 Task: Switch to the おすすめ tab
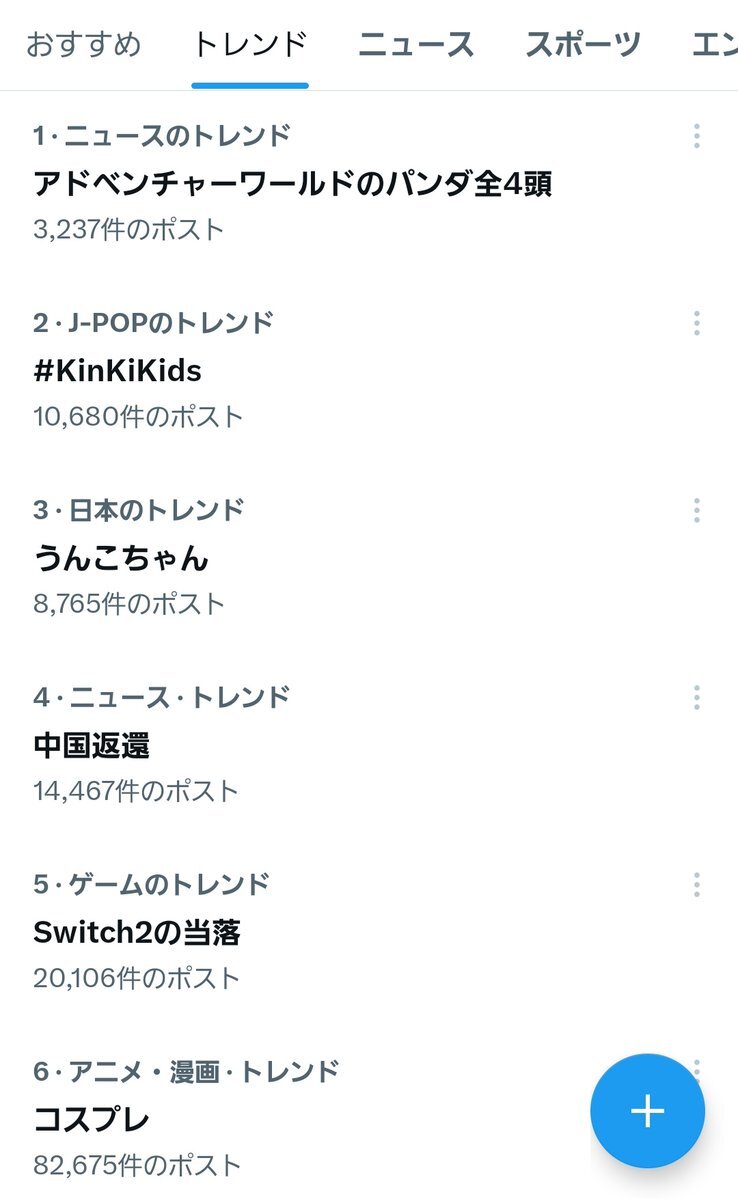83,45
